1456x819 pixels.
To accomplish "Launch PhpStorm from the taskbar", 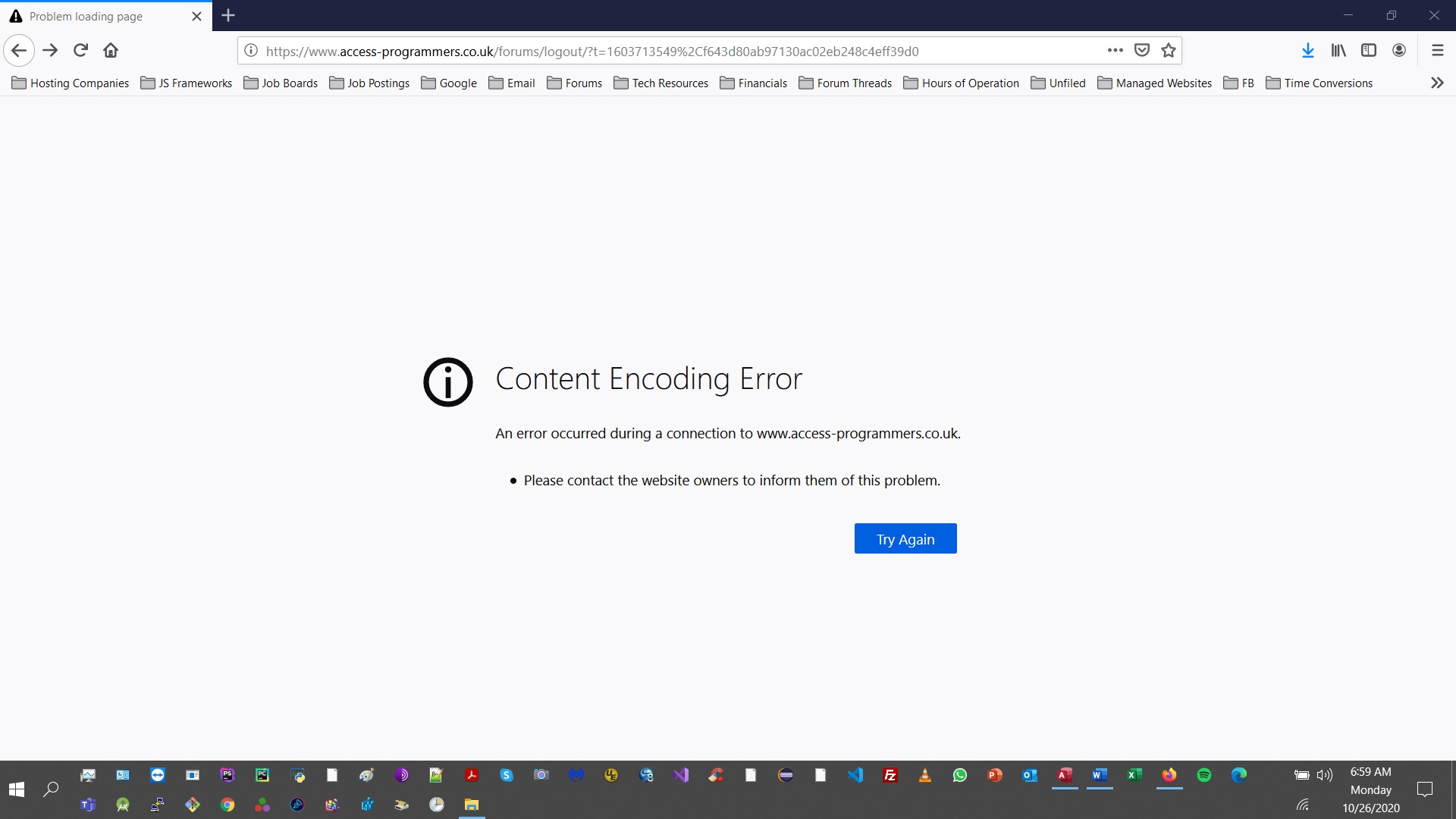I will [x=227, y=775].
